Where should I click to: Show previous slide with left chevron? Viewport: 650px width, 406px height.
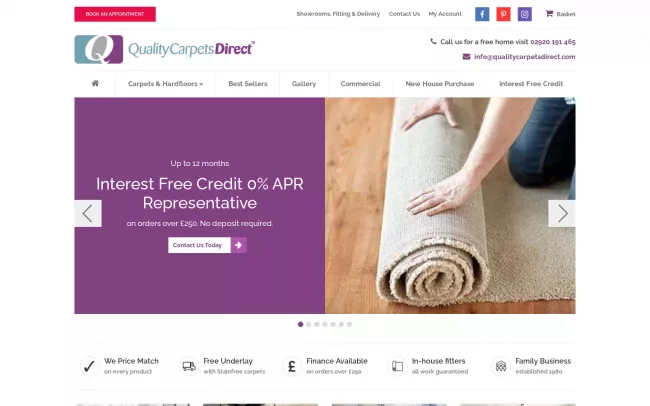click(x=88, y=214)
